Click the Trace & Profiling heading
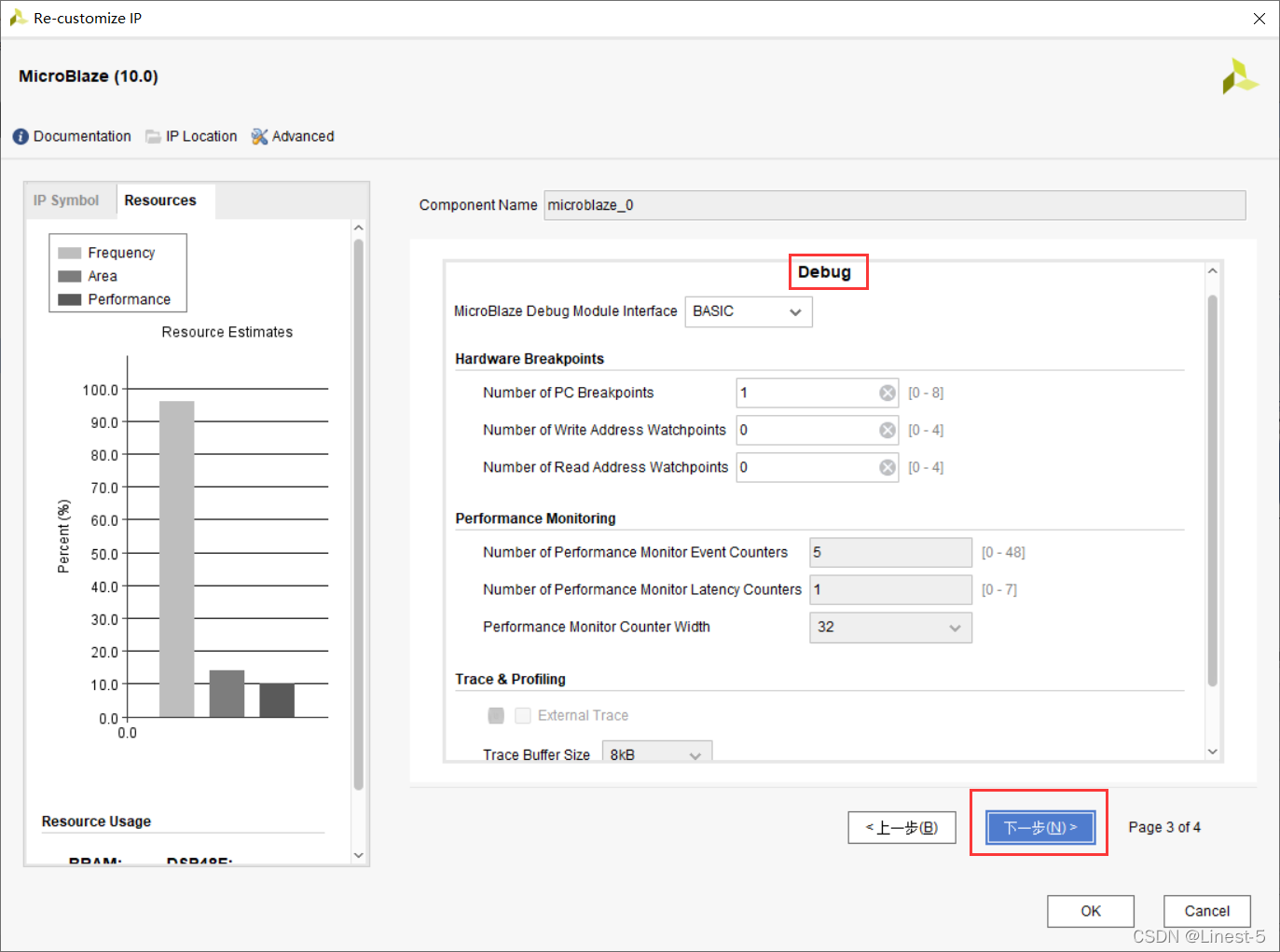Viewport: 1280px width, 952px height. pyautogui.click(x=510, y=679)
